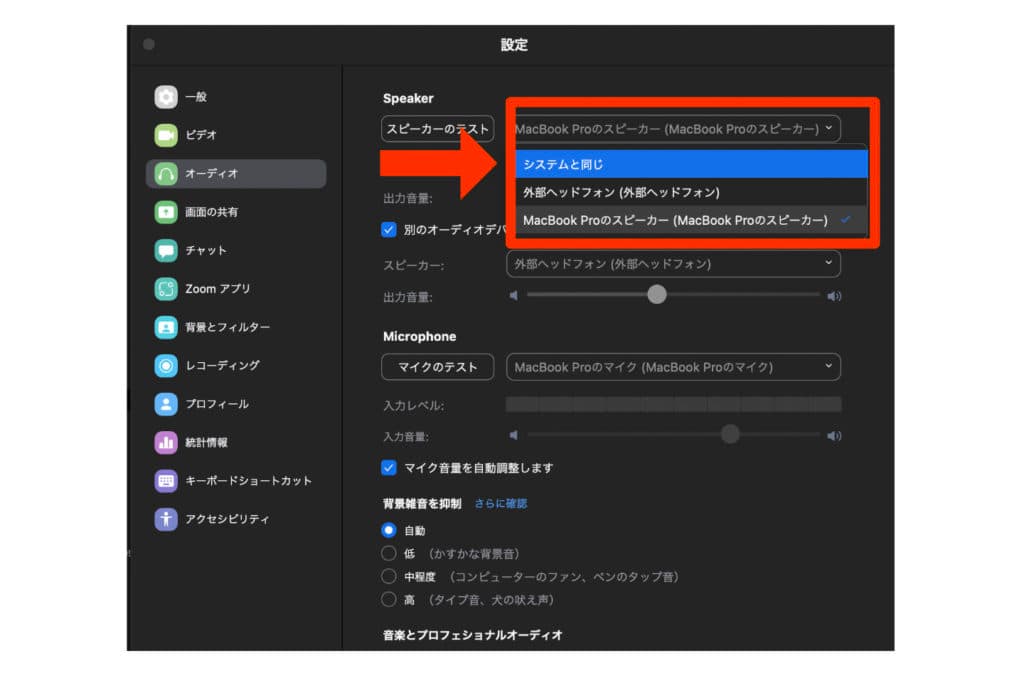Viewport: 1024px width, 683px height.
Task: Choose MacBook Proのスピーカー list option
Action: 692,221
